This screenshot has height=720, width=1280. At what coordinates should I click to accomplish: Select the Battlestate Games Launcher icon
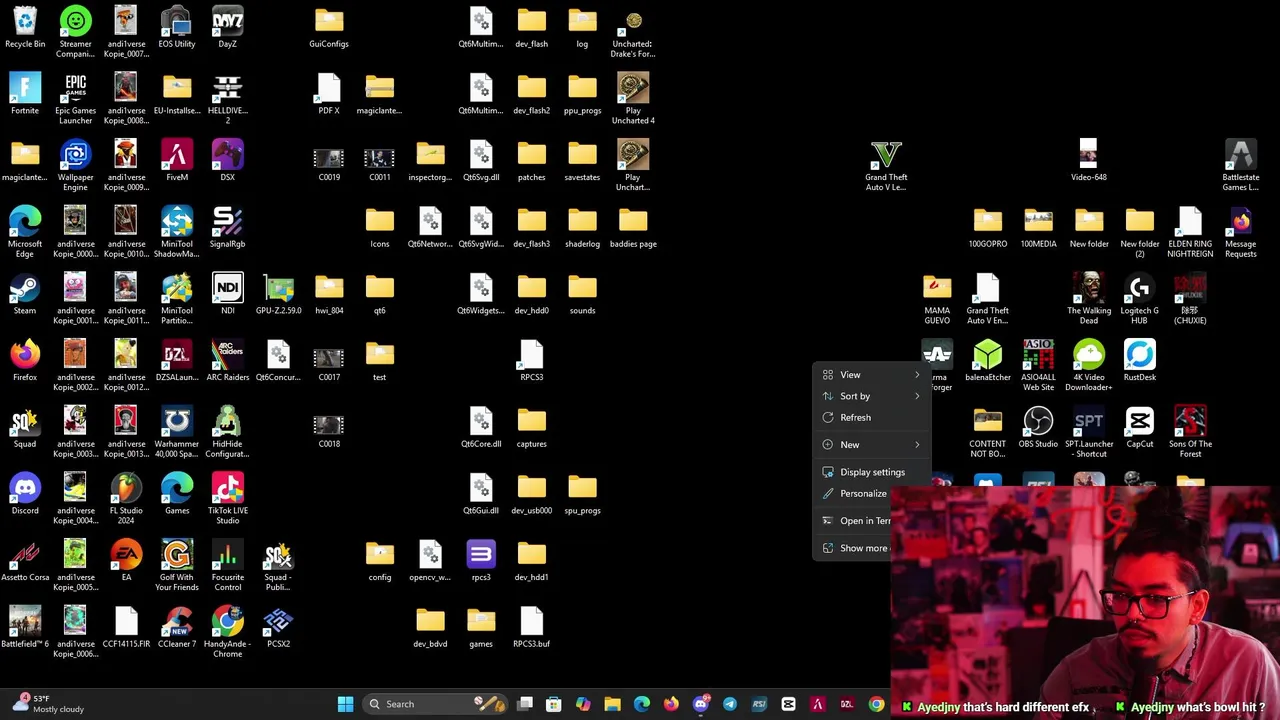click(x=1240, y=166)
